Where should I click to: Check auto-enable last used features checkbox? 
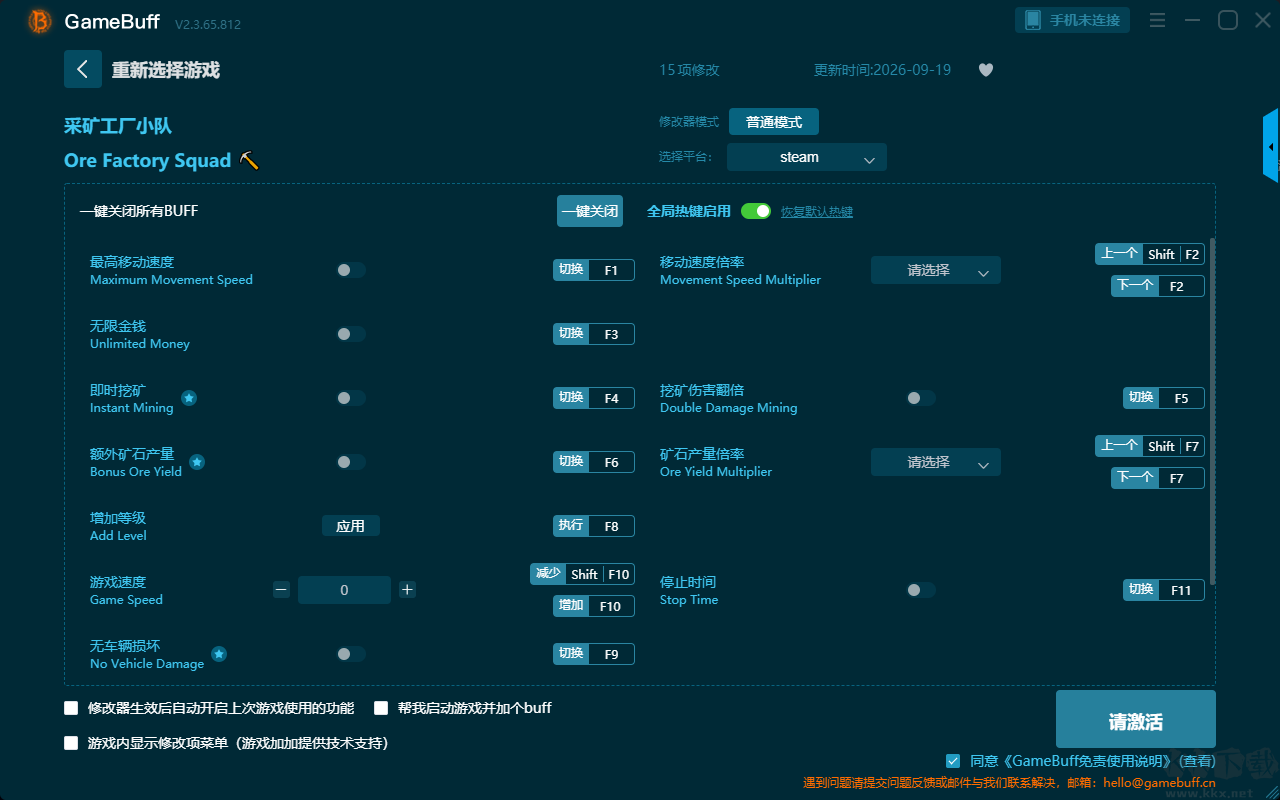[71, 708]
